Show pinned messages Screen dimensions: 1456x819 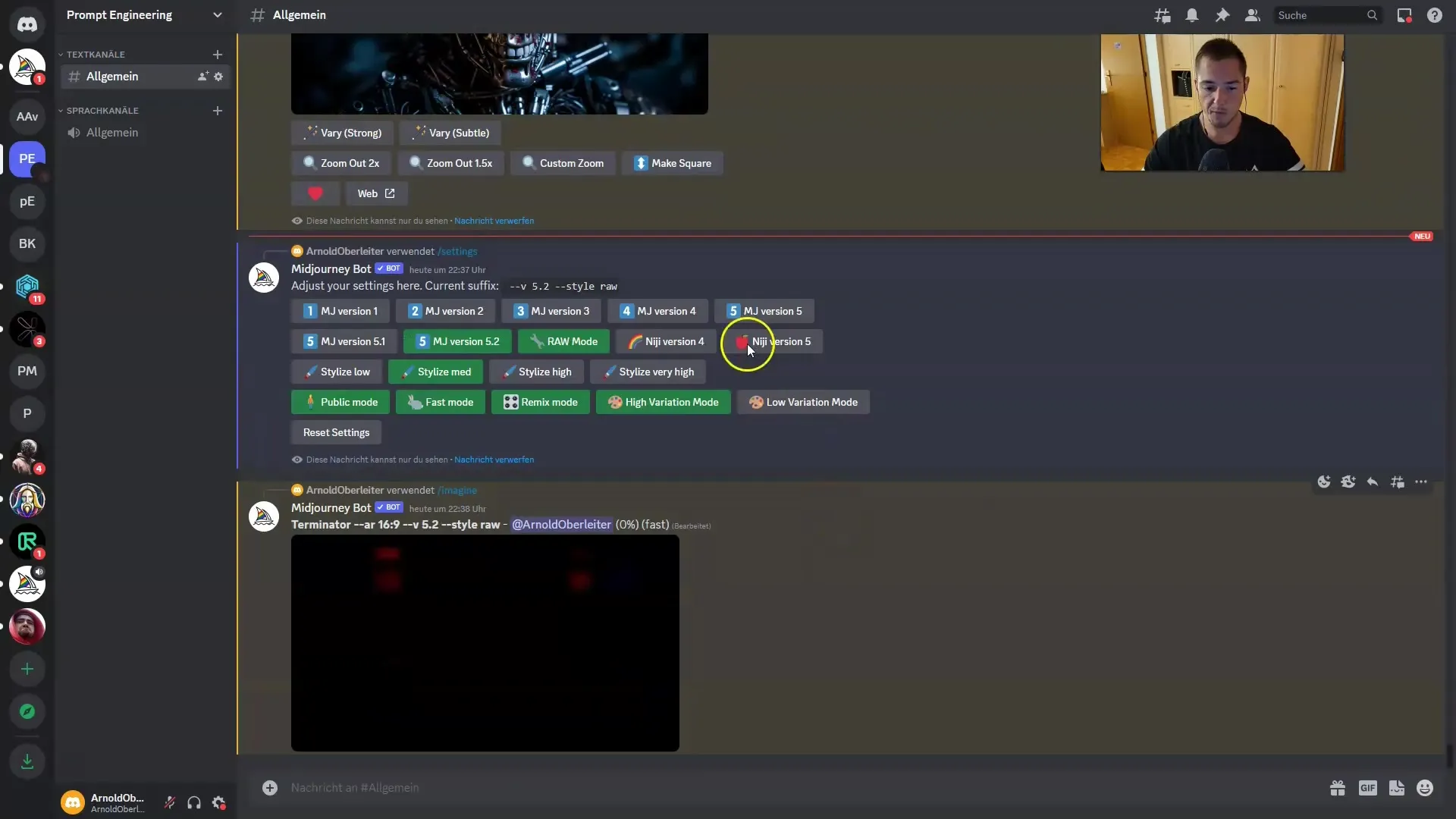tap(1222, 15)
